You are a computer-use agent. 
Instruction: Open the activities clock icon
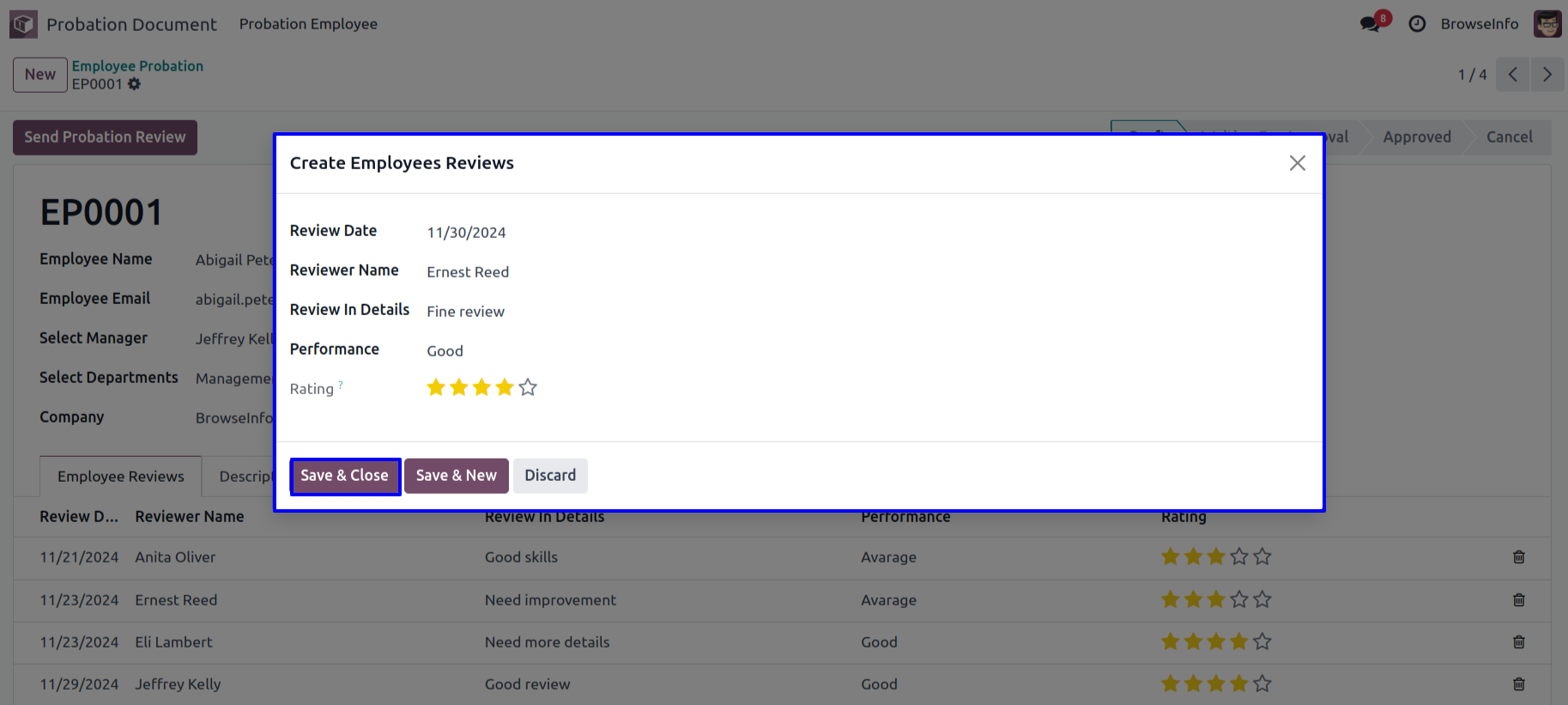pos(1417,24)
